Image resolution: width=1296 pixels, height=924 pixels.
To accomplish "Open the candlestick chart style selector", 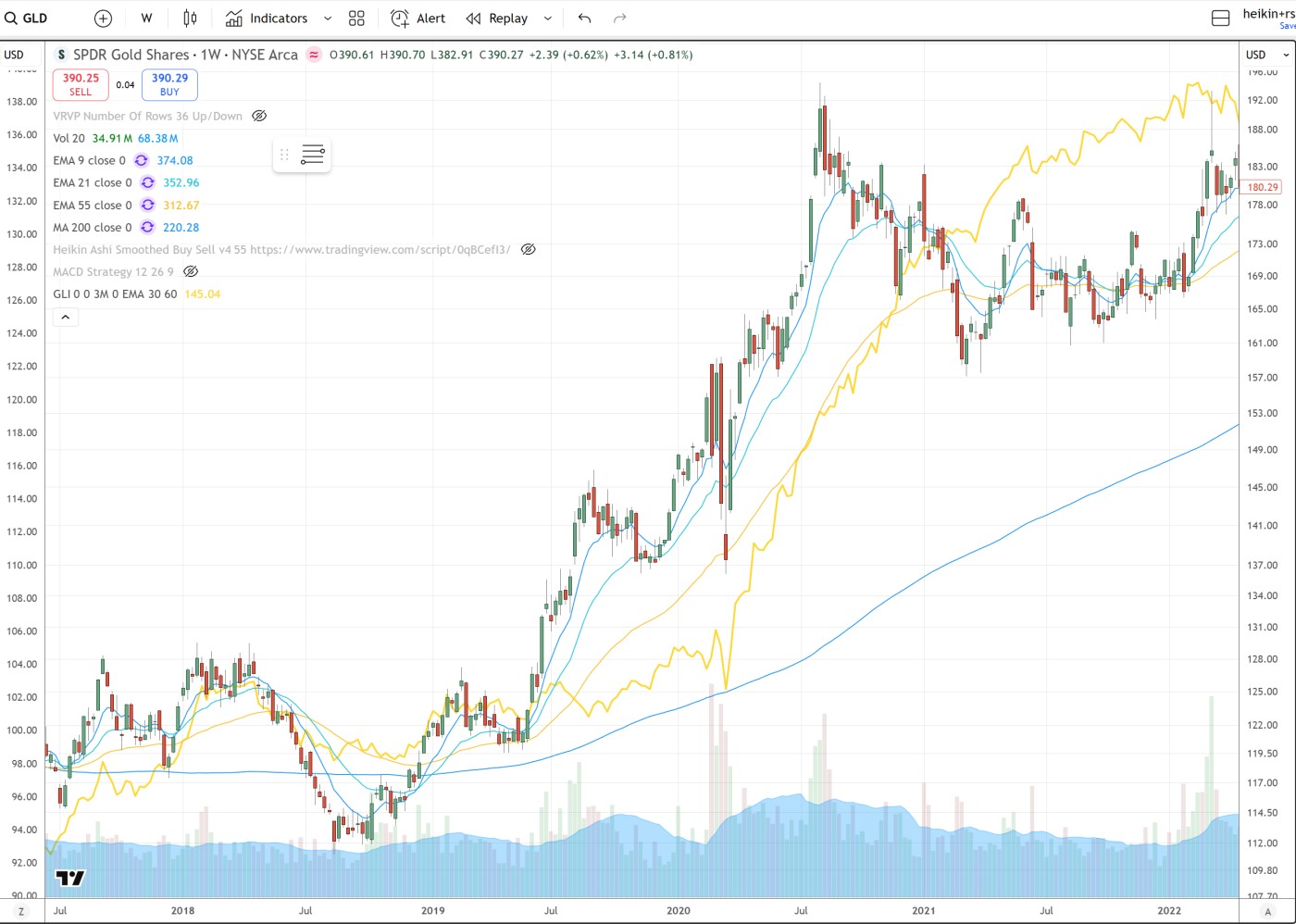I will (x=190, y=19).
